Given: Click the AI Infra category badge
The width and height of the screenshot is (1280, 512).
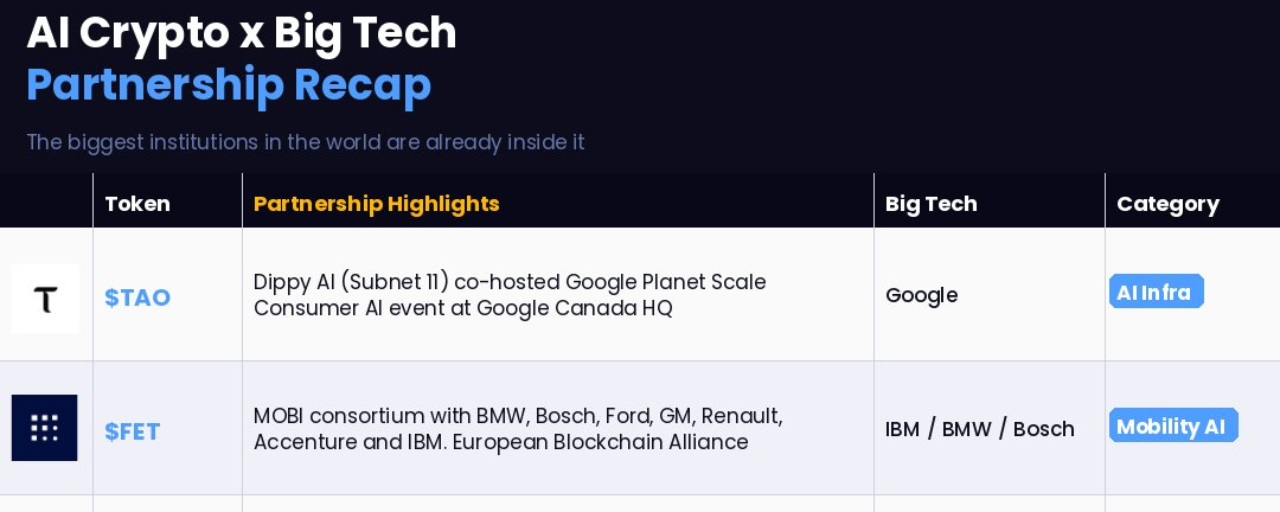Looking at the screenshot, I should tap(1156, 292).
